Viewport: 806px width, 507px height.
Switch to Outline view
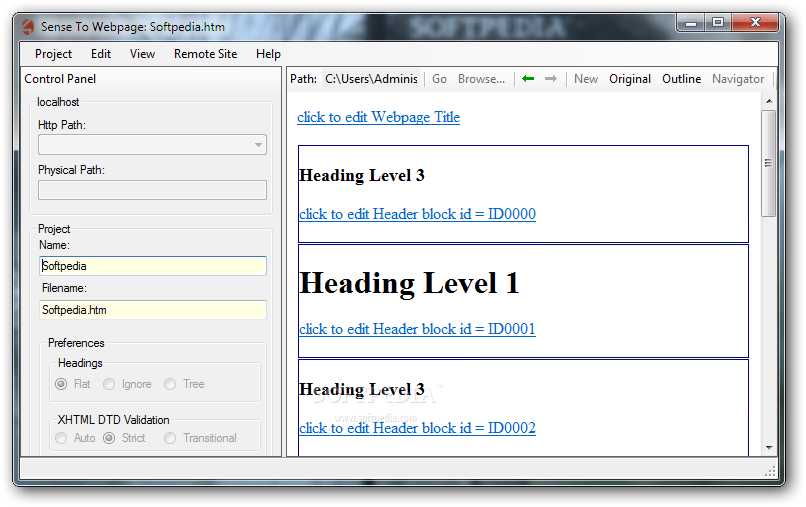[x=682, y=79]
